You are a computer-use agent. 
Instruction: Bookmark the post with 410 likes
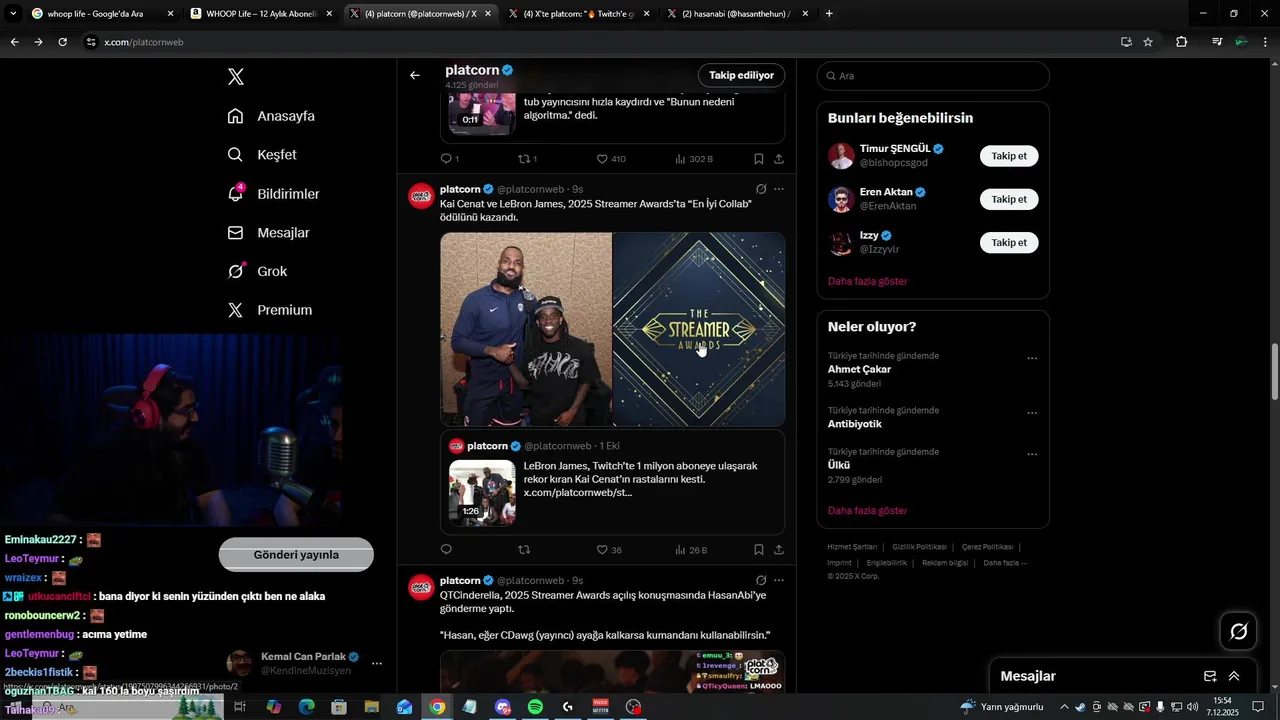tap(759, 158)
